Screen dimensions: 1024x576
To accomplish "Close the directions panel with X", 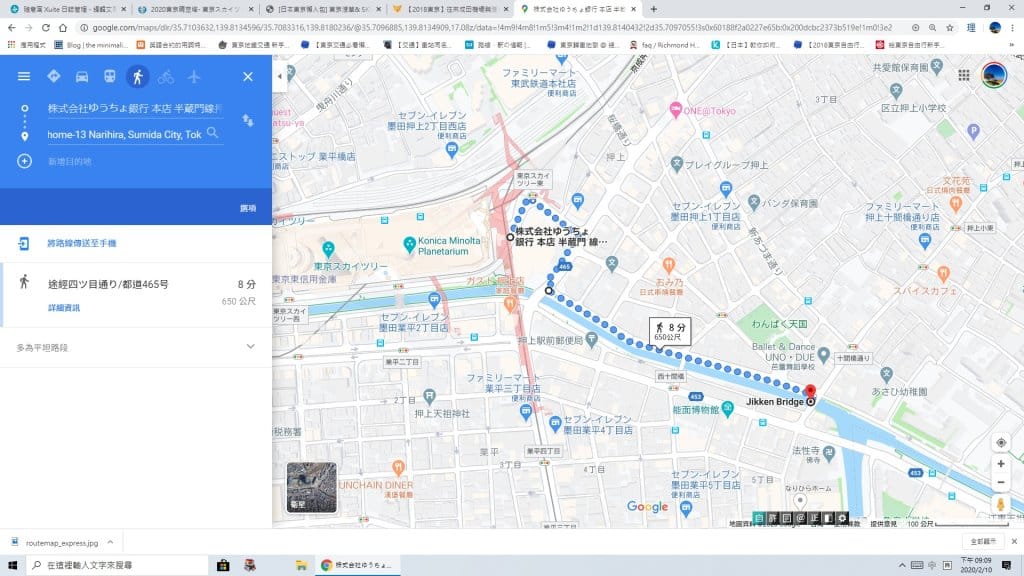I will pos(248,77).
